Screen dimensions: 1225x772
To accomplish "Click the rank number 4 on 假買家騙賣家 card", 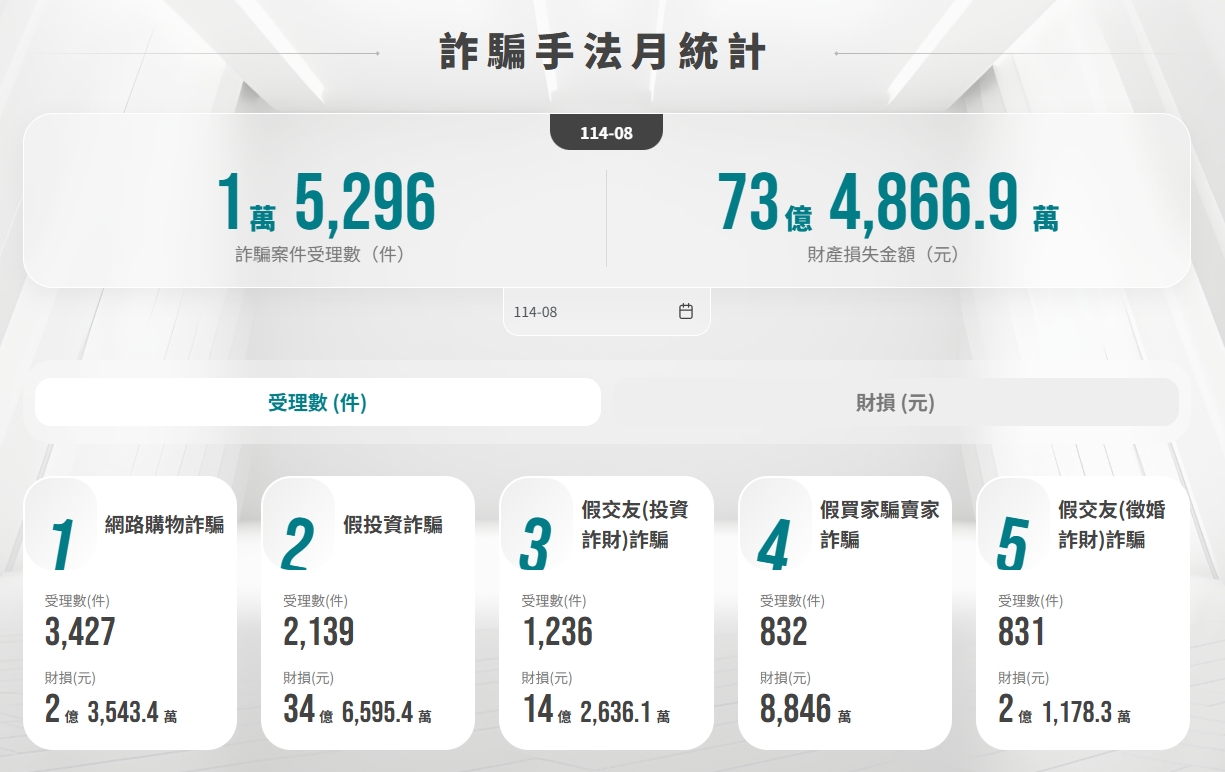I will [774, 546].
